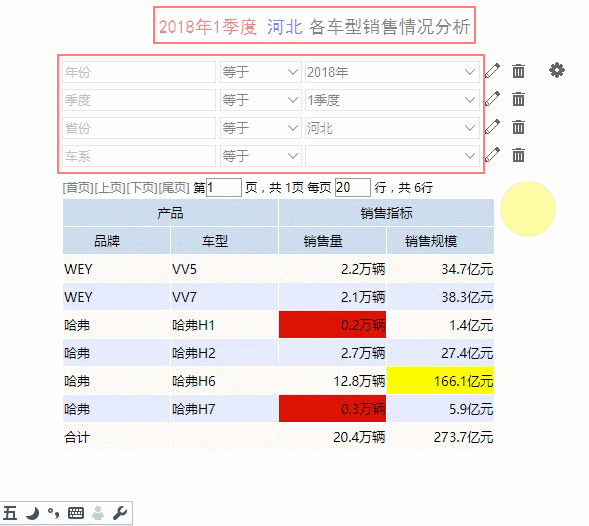This screenshot has height=526, width=589.
Task: Click the pencil edit icon for 季度 filter
Action: 492,99
